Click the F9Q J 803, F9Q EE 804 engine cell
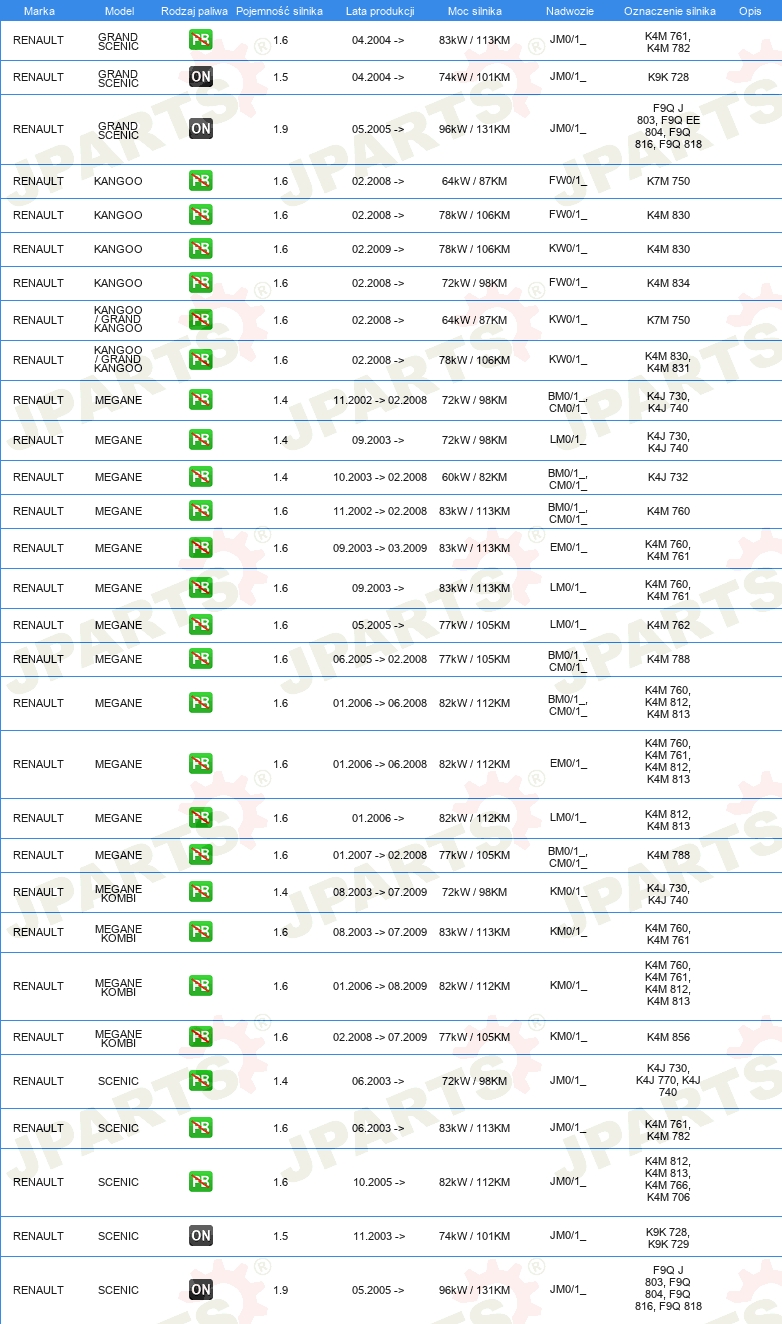The height and width of the screenshot is (1324, 782). click(668, 126)
